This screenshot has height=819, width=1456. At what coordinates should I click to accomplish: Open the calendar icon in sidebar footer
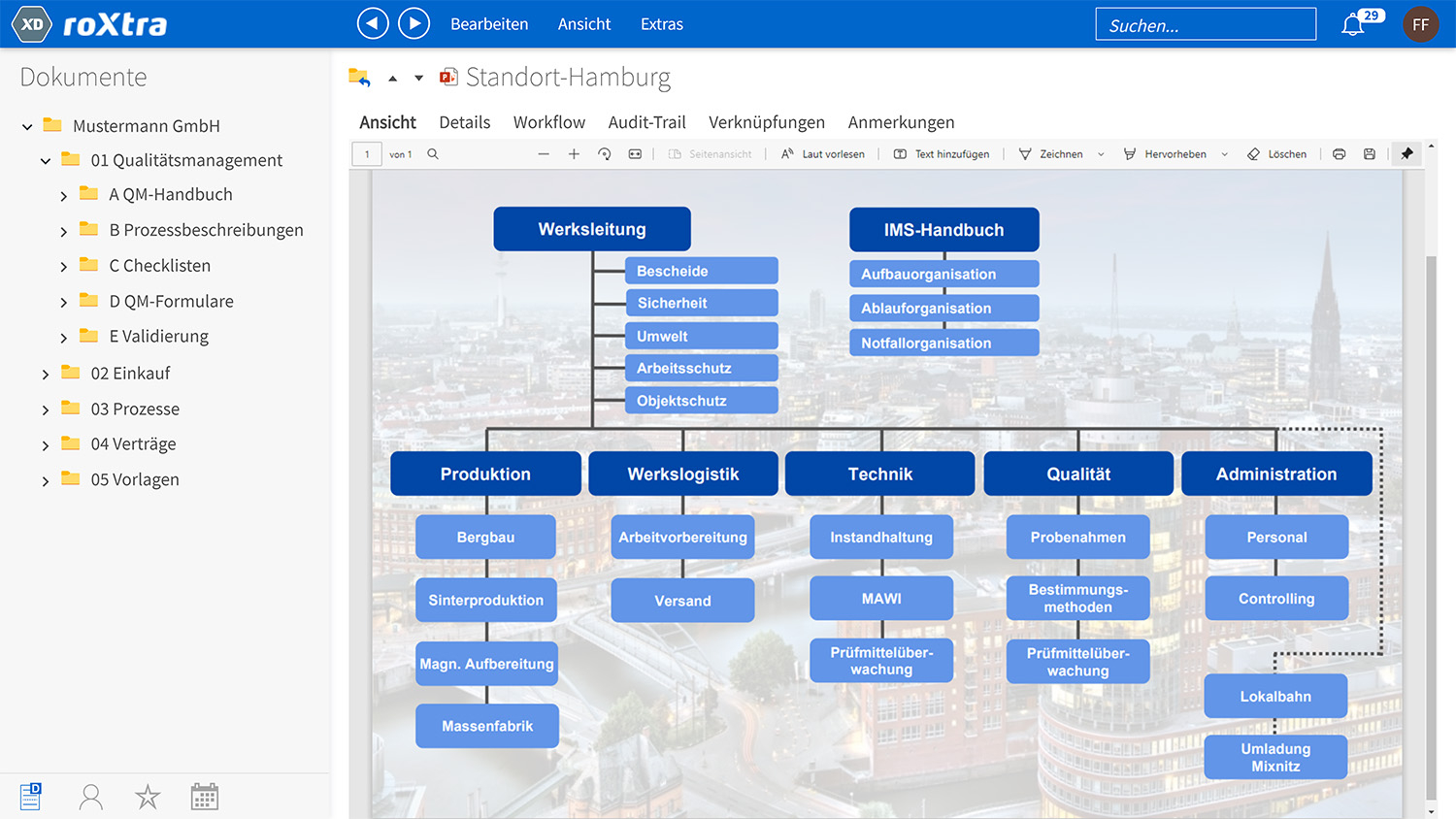pos(205,797)
